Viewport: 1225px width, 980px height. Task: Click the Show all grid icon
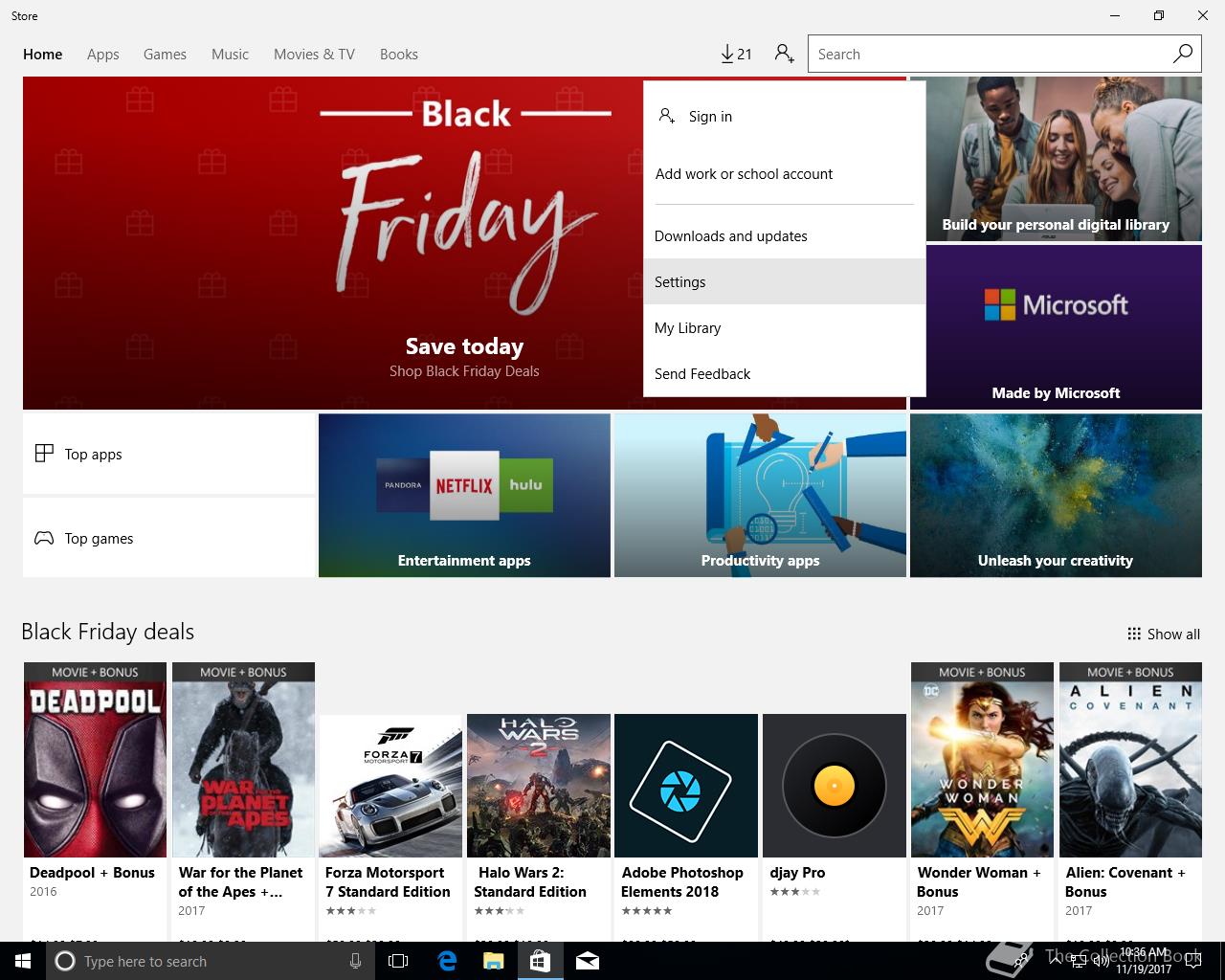pos(1134,634)
